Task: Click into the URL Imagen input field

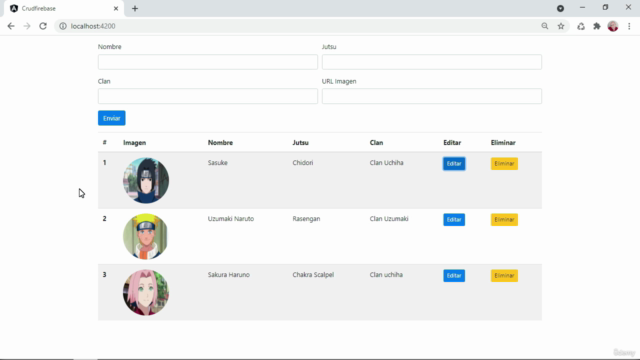Action: (432, 96)
